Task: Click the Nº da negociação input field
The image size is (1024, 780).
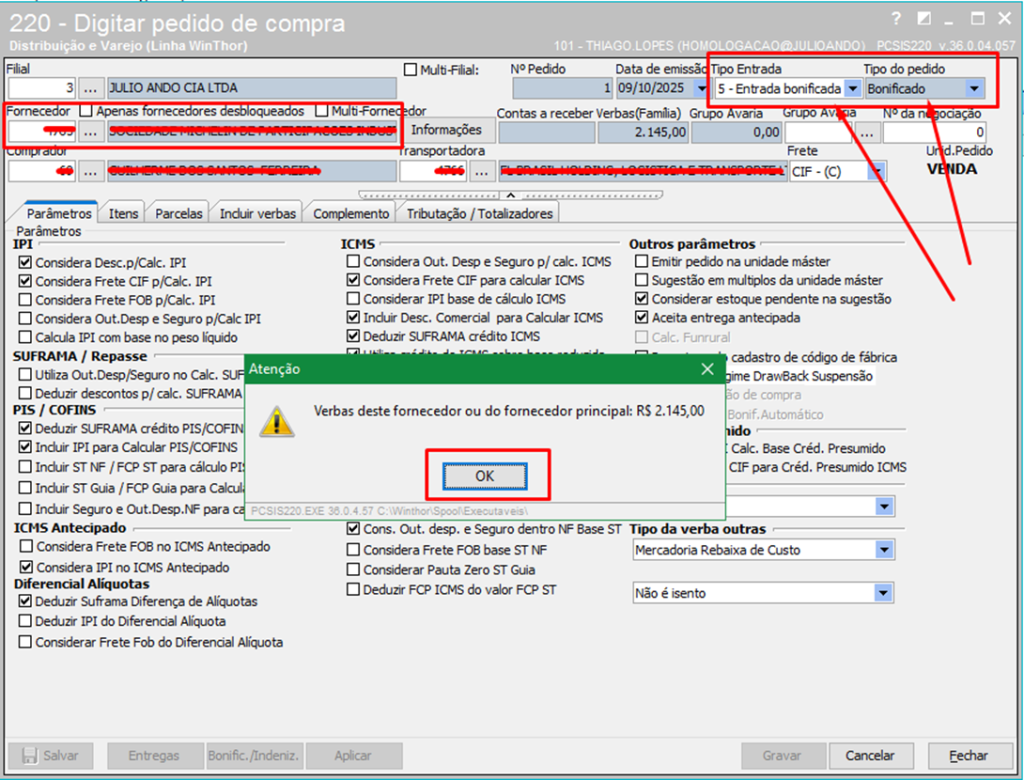Action: click(935, 132)
